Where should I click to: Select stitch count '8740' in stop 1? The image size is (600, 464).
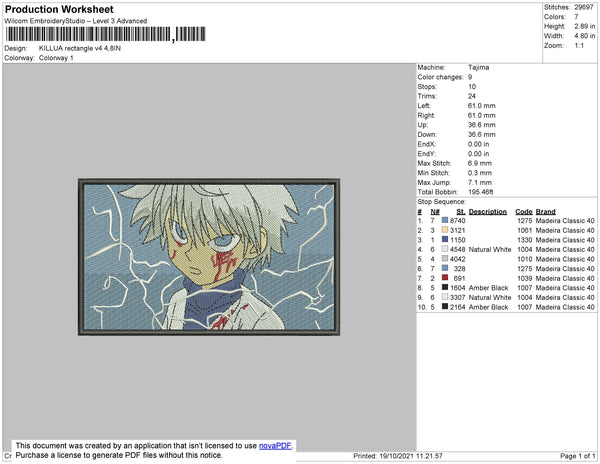(x=458, y=221)
